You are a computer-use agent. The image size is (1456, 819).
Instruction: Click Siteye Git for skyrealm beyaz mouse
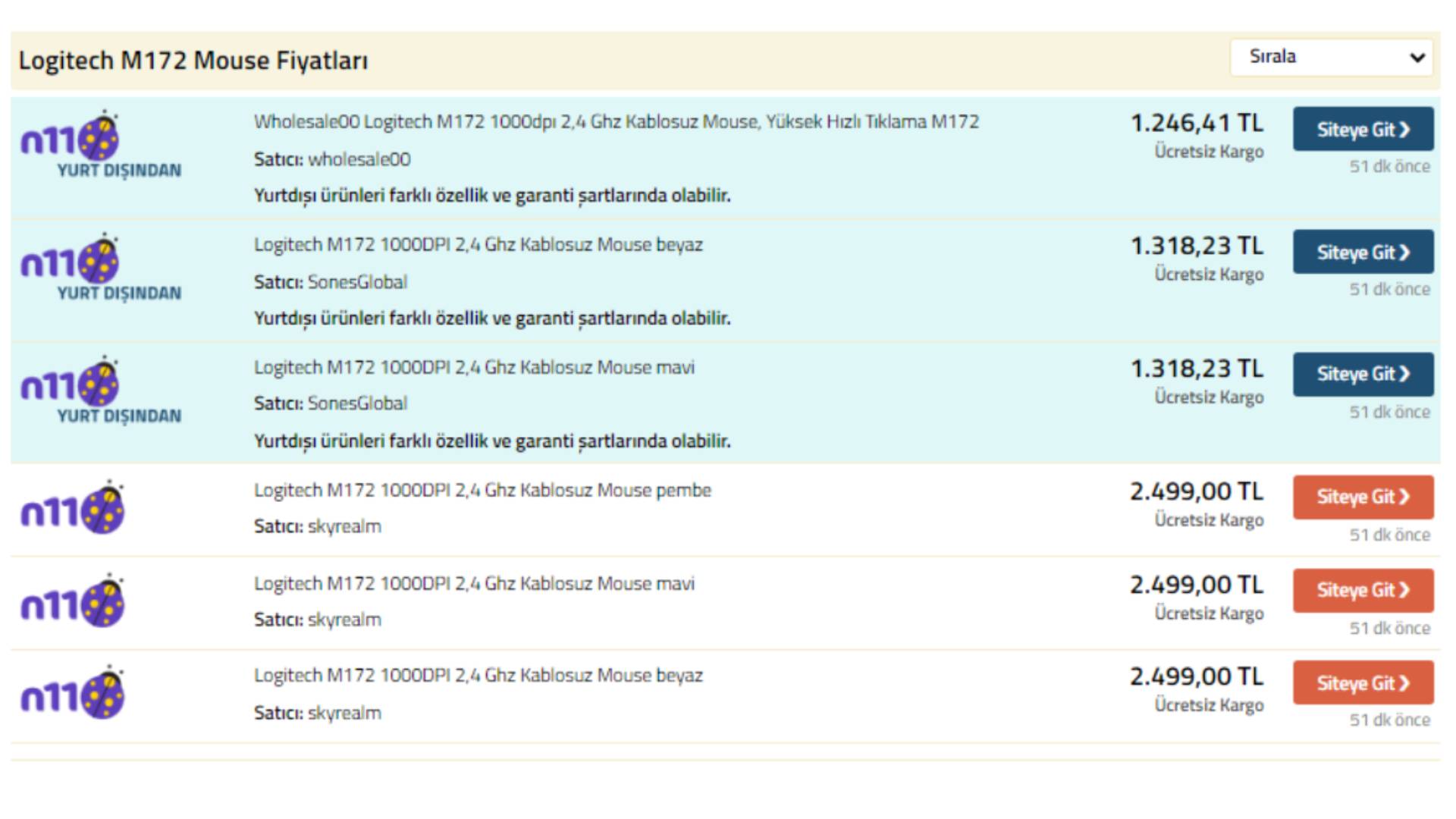point(1363,682)
